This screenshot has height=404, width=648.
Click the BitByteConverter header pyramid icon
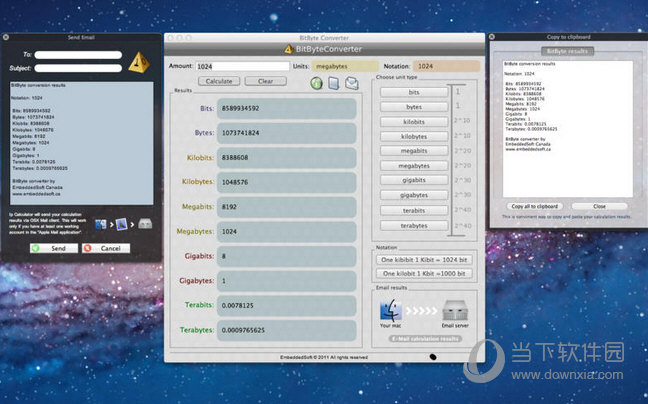point(289,49)
